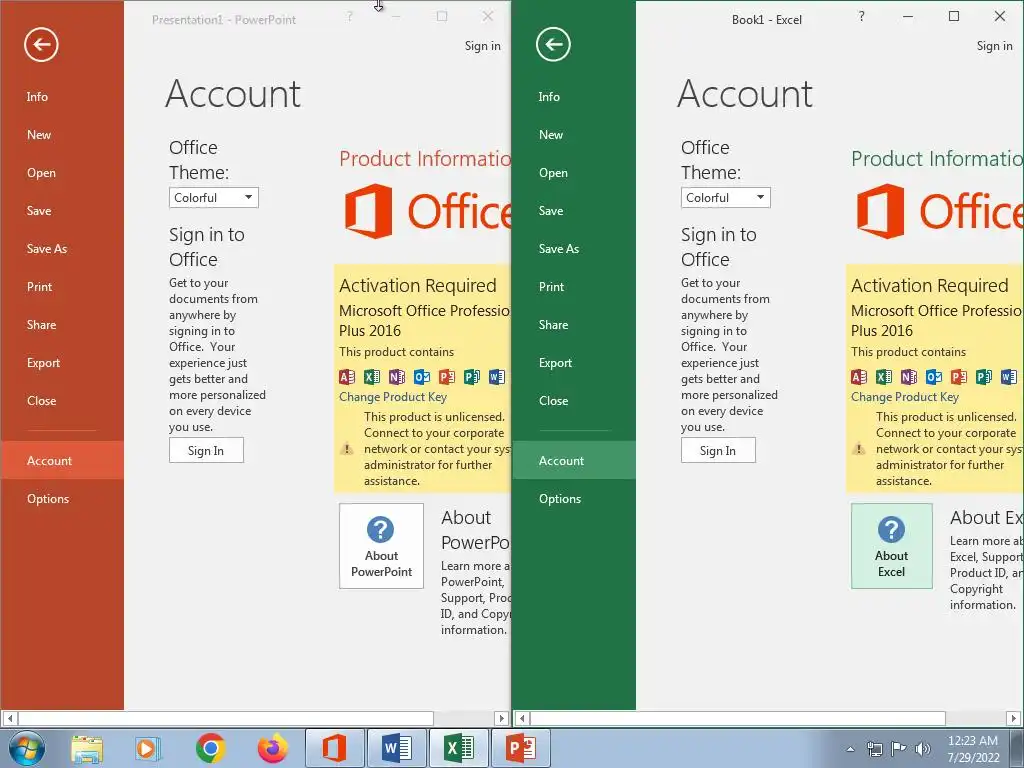Select New in the Excel sidebar
The image size is (1024, 768).
(551, 135)
